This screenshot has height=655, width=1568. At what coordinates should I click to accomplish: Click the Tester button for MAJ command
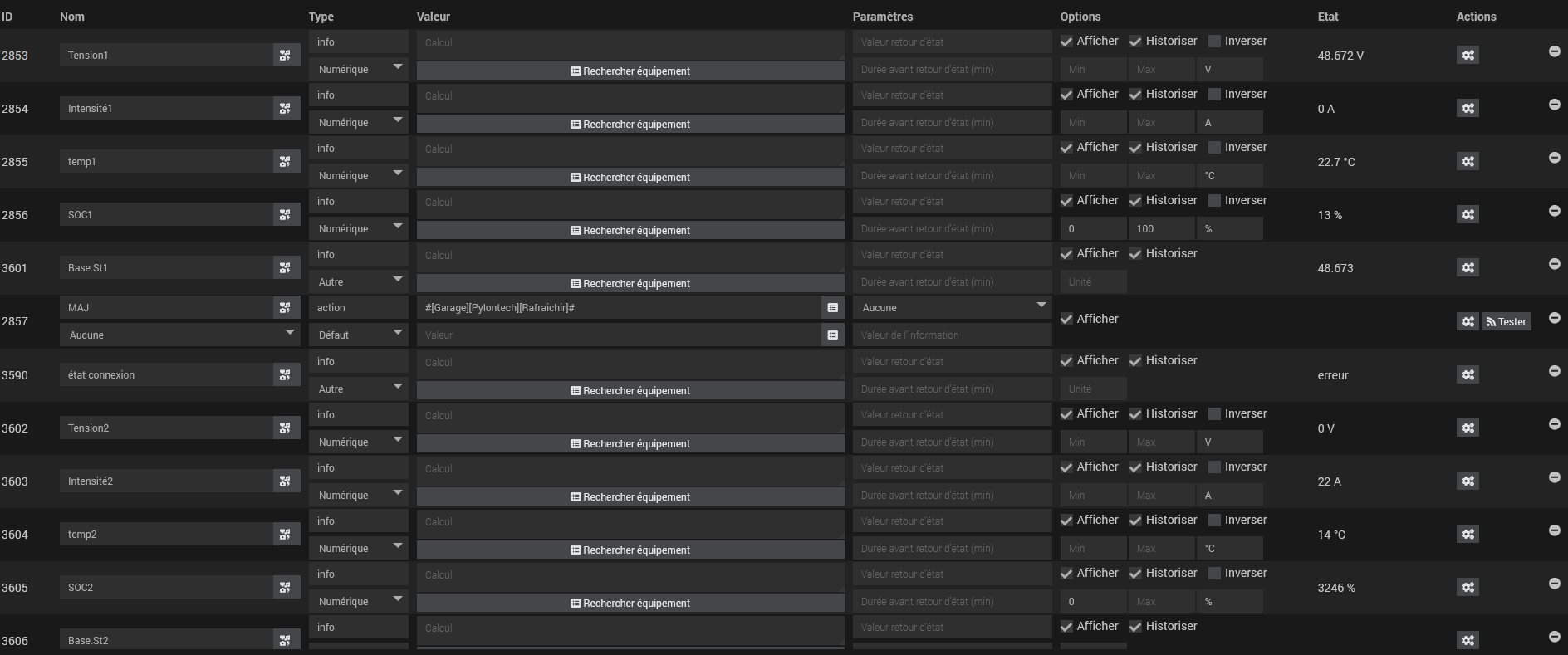click(1506, 322)
